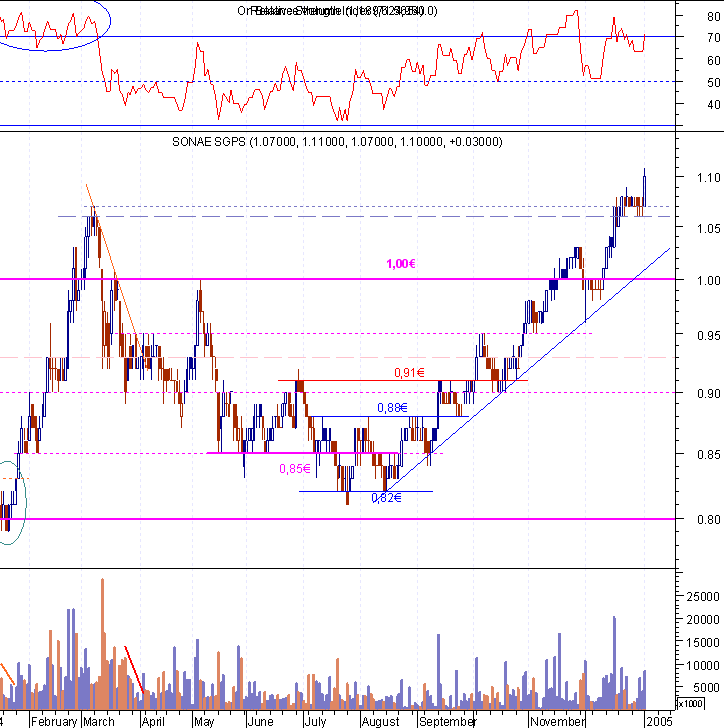Click the SONAE SGPS price chart title
This screenshot has width=724, height=728.
click(337, 142)
